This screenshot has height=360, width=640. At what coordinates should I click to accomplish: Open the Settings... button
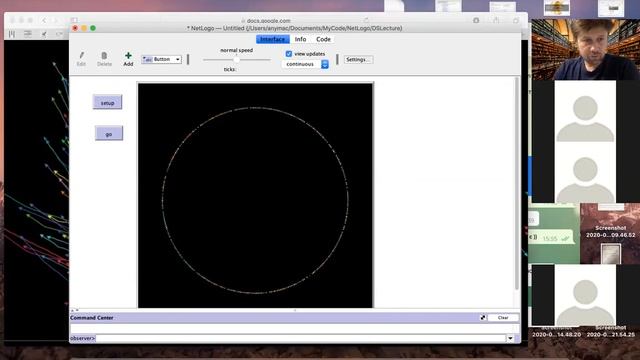[x=358, y=60]
